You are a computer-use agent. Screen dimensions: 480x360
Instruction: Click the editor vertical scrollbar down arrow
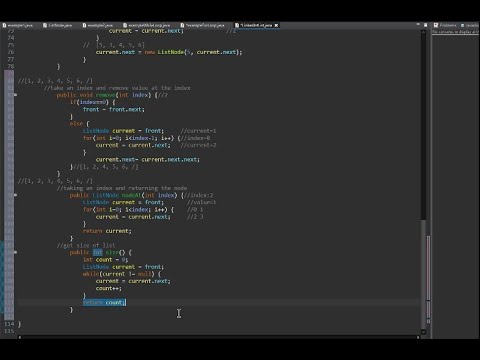423,332
